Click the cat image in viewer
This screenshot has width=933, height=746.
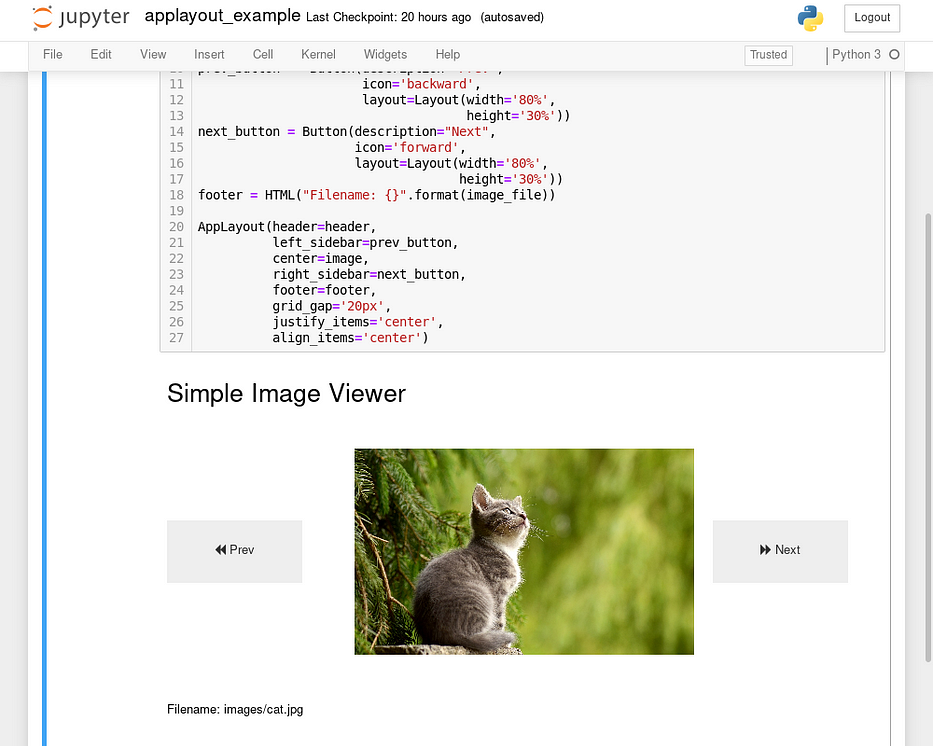click(524, 551)
